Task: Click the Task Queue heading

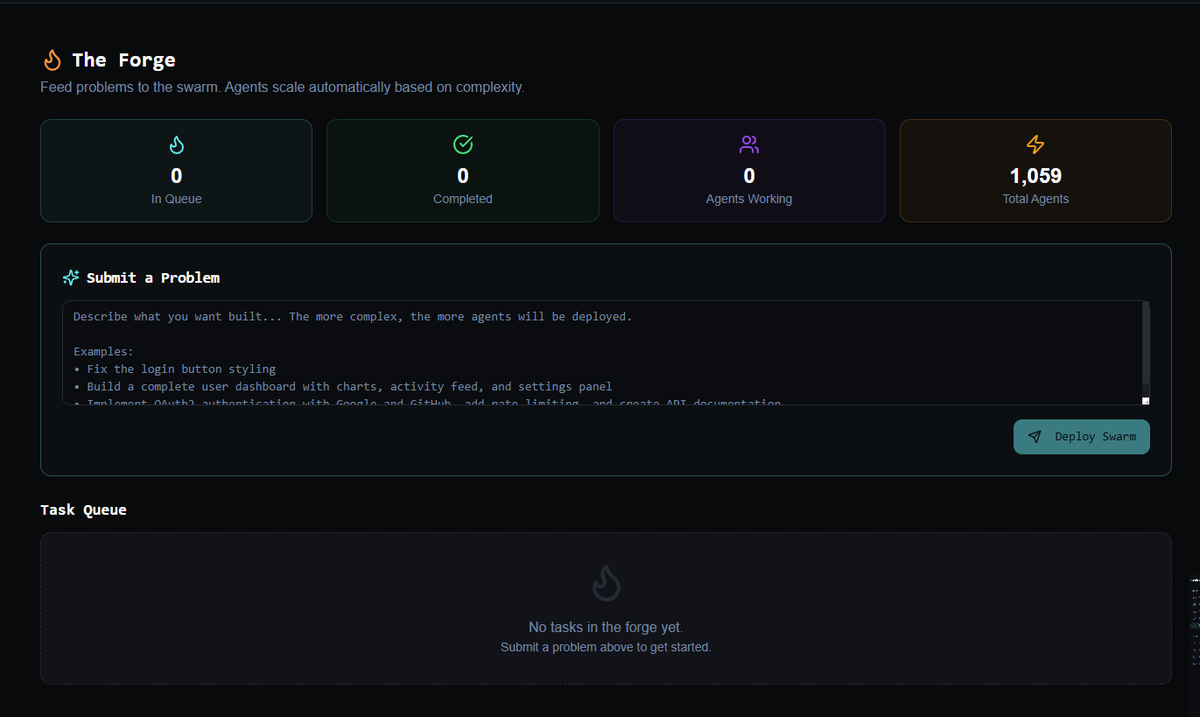Action: click(84, 510)
